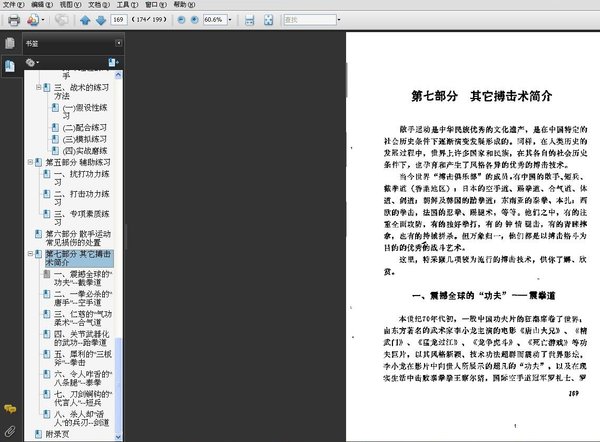Click bookmarks scrollbar up arrow

click(118, 75)
